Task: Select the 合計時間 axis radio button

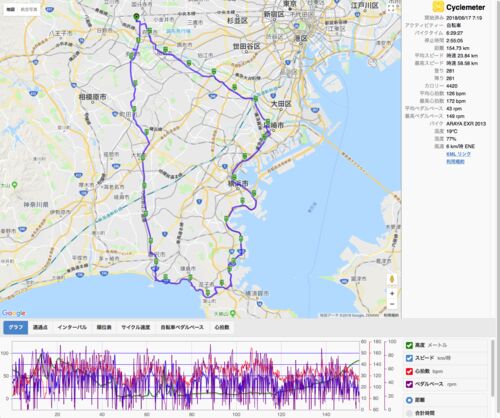Action: click(x=409, y=413)
